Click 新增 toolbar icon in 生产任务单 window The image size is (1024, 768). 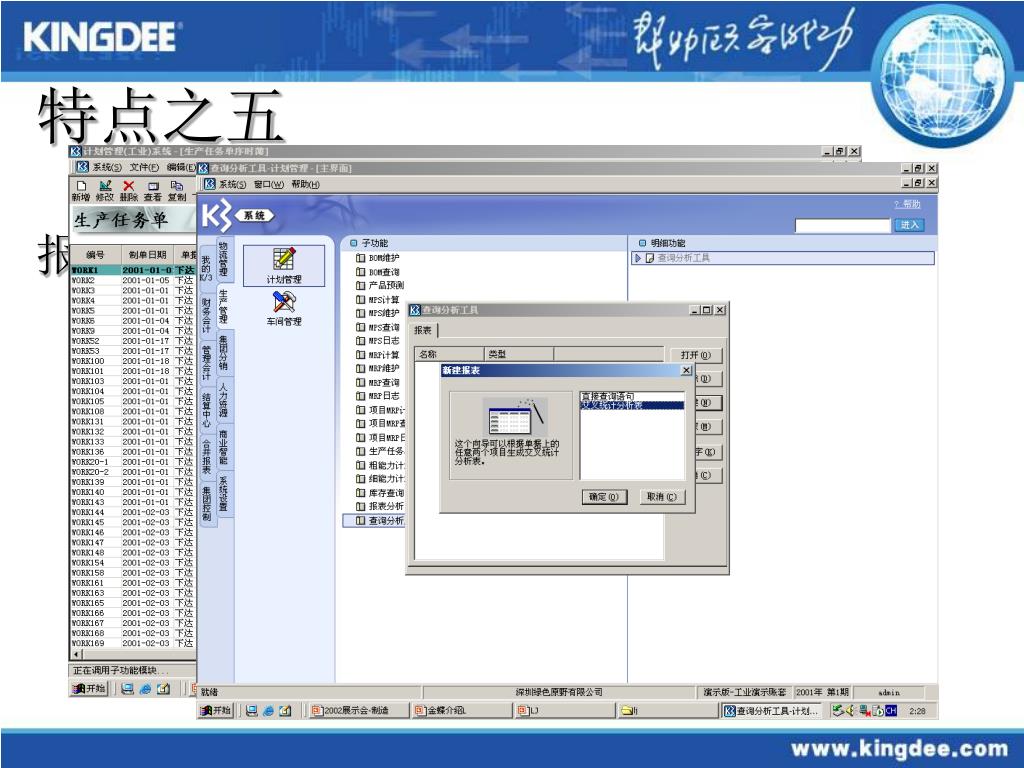pyautogui.click(x=81, y=191)
